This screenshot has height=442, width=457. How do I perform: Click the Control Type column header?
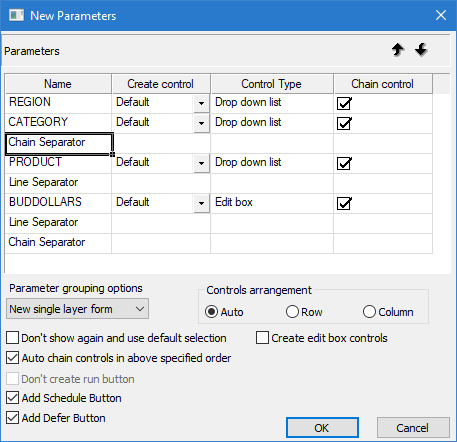click(x=272, y=84)
